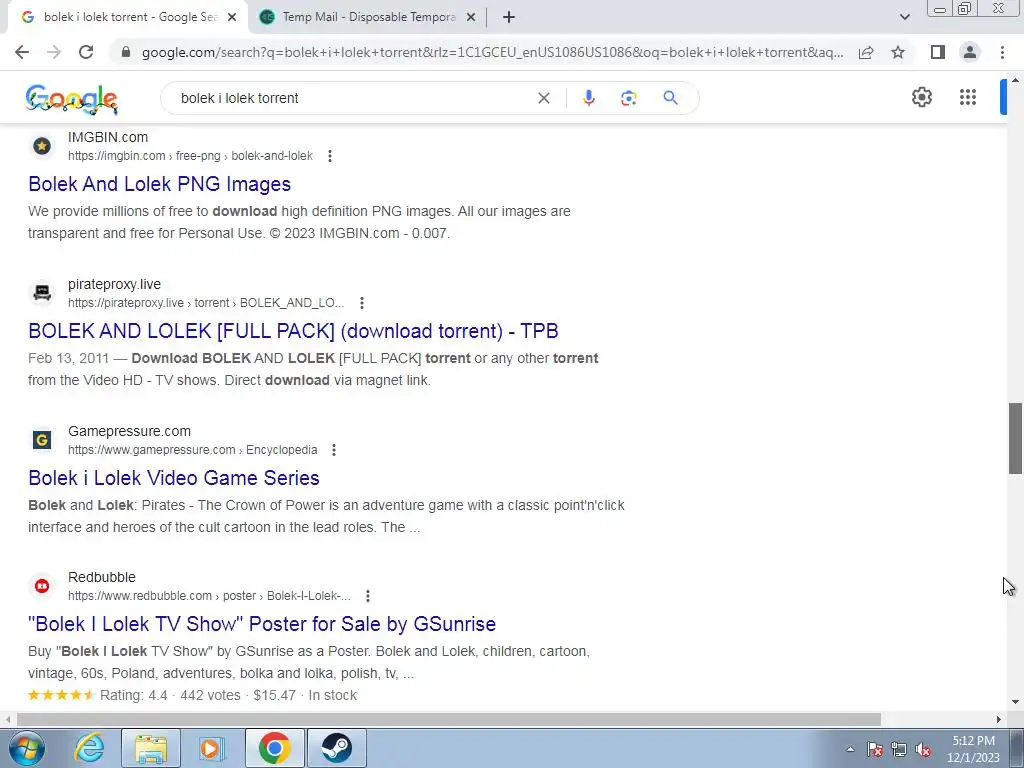Share this page from the address bar

click(x=866, y=52)
